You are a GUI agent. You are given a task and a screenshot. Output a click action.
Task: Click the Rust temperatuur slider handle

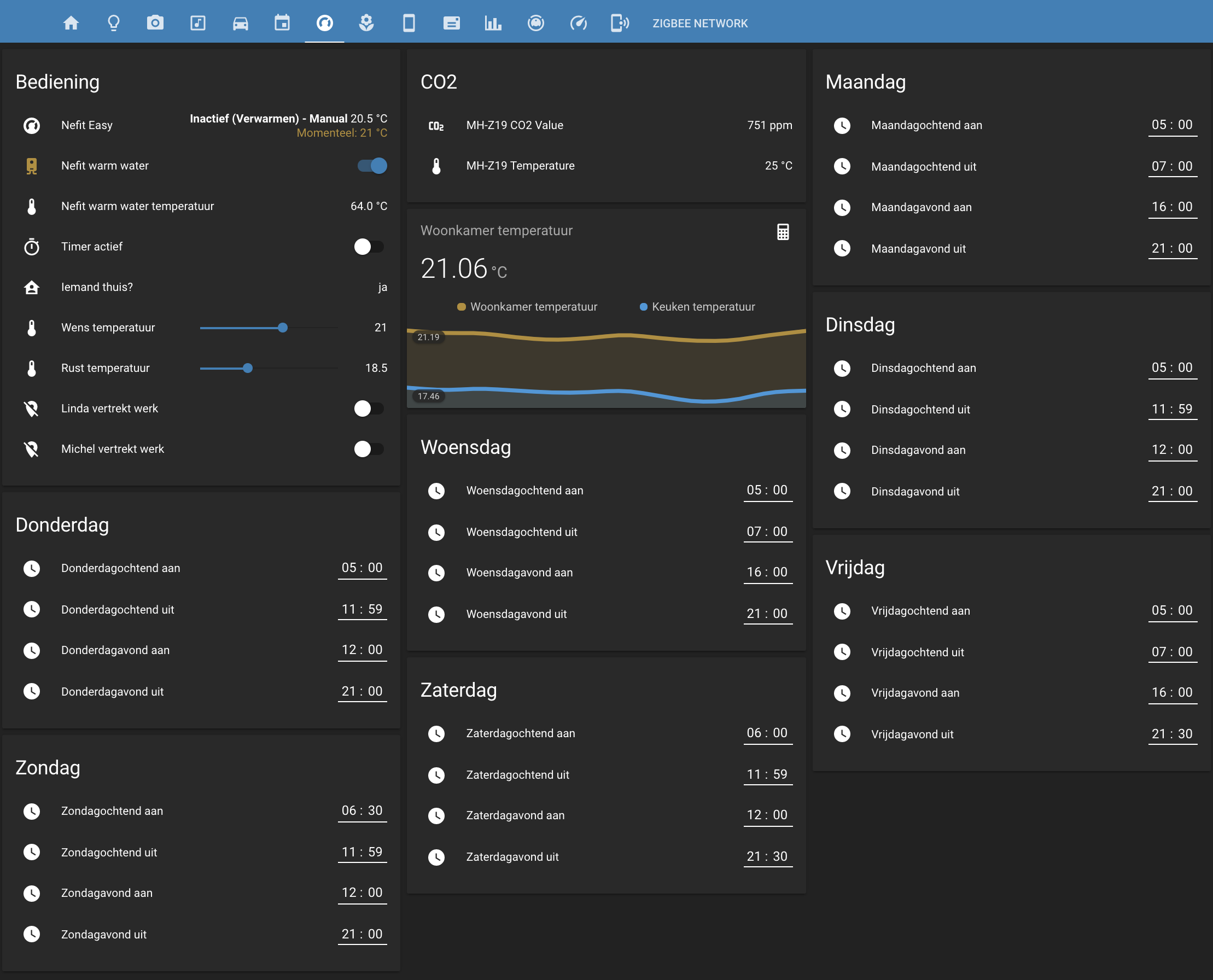[x=247, y=368]
